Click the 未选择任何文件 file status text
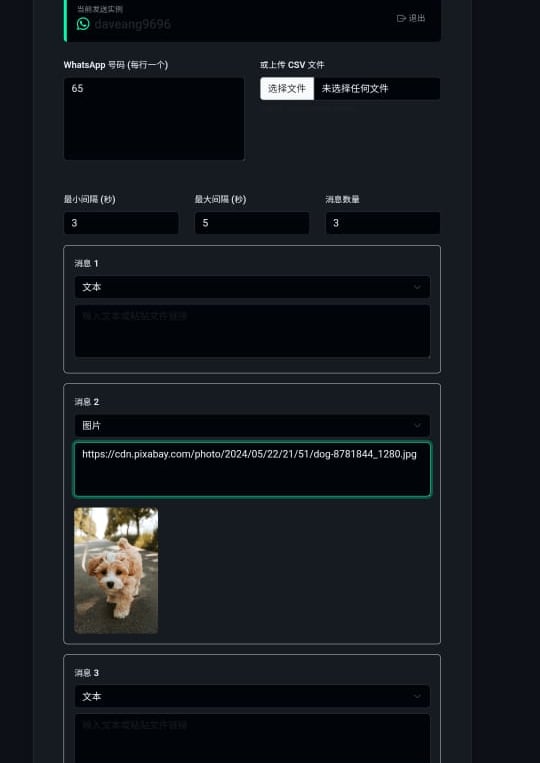Viewport: 540px width, 763px height. point(355,89)
